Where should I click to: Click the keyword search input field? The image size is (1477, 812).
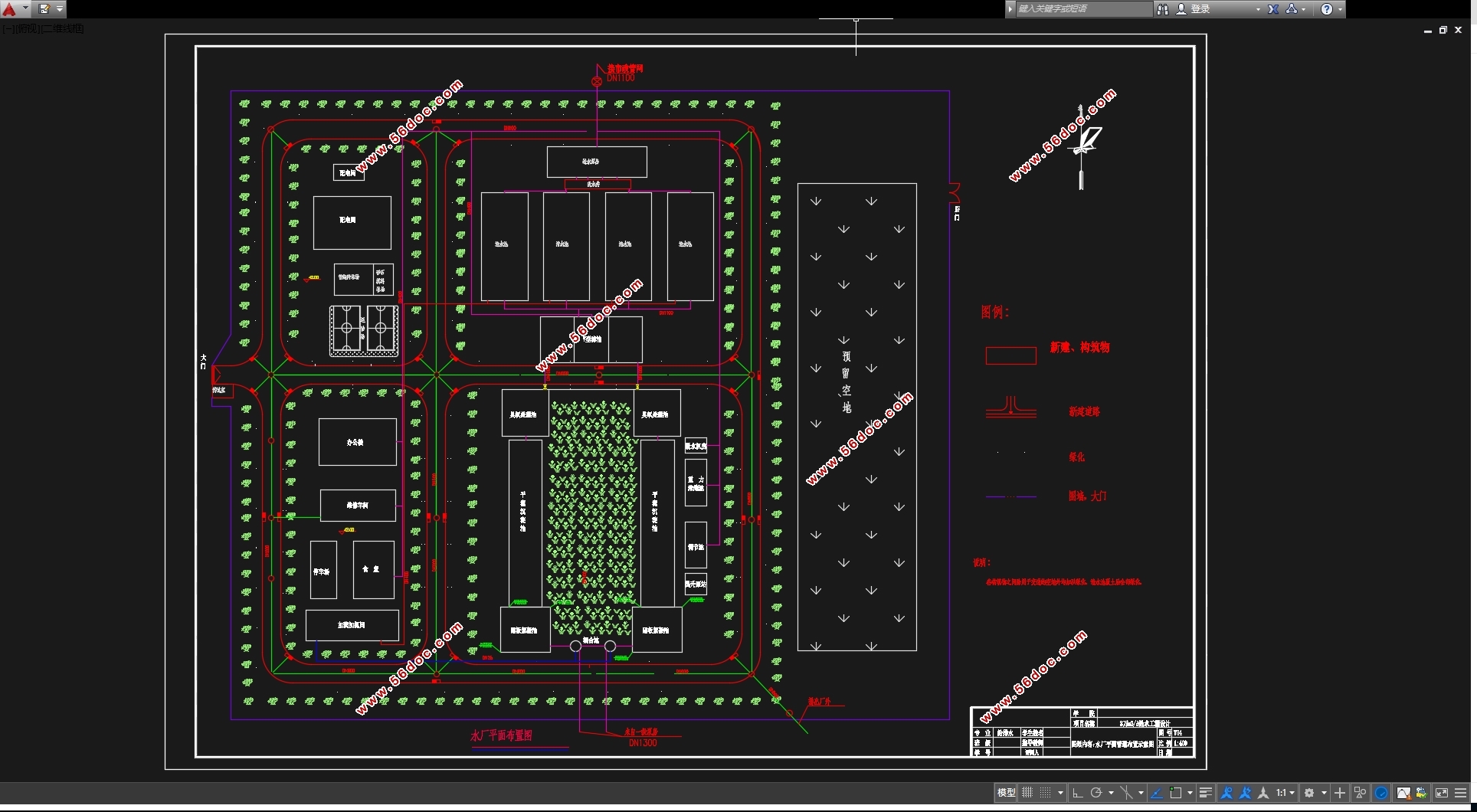point(1083,9)
